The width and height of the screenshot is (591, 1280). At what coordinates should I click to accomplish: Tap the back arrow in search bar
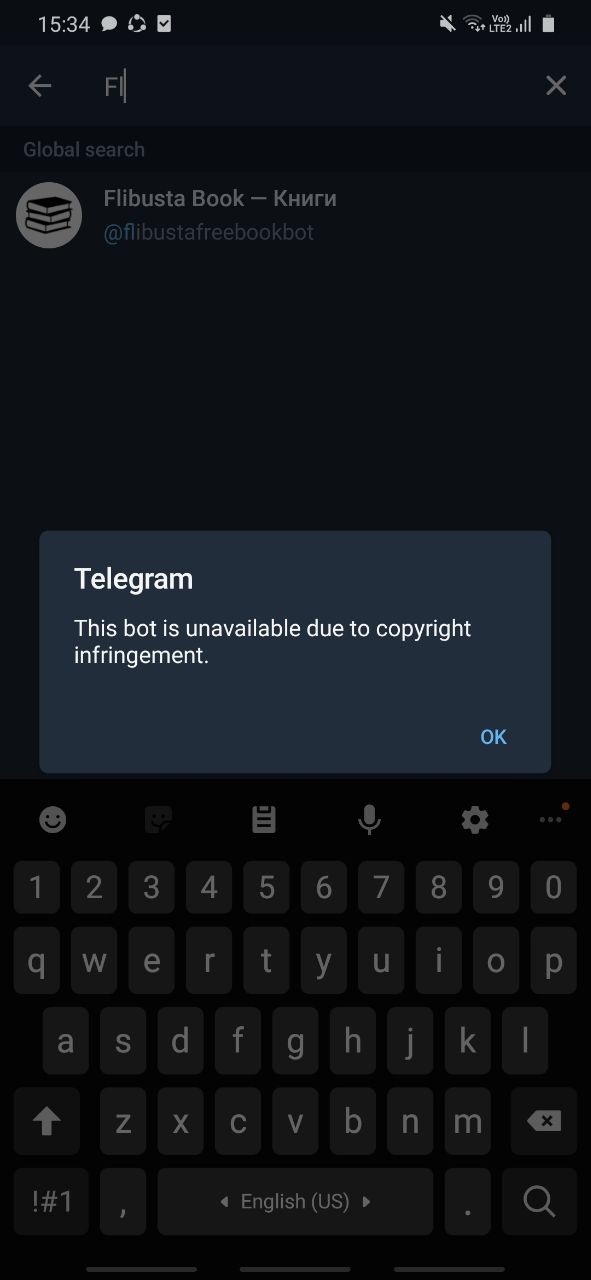40,86
